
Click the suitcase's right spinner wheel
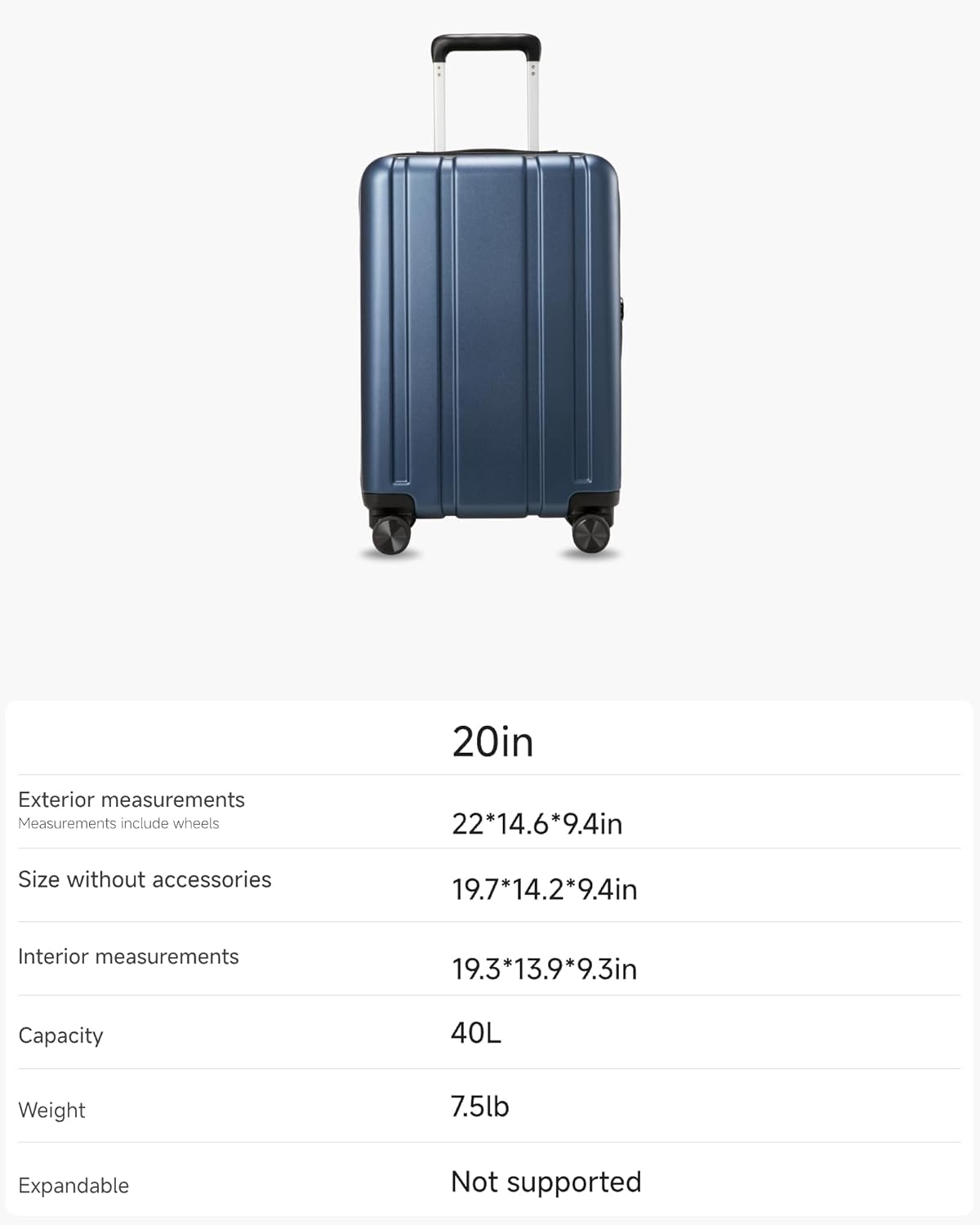pyautogui.click(x=590, y=533)
